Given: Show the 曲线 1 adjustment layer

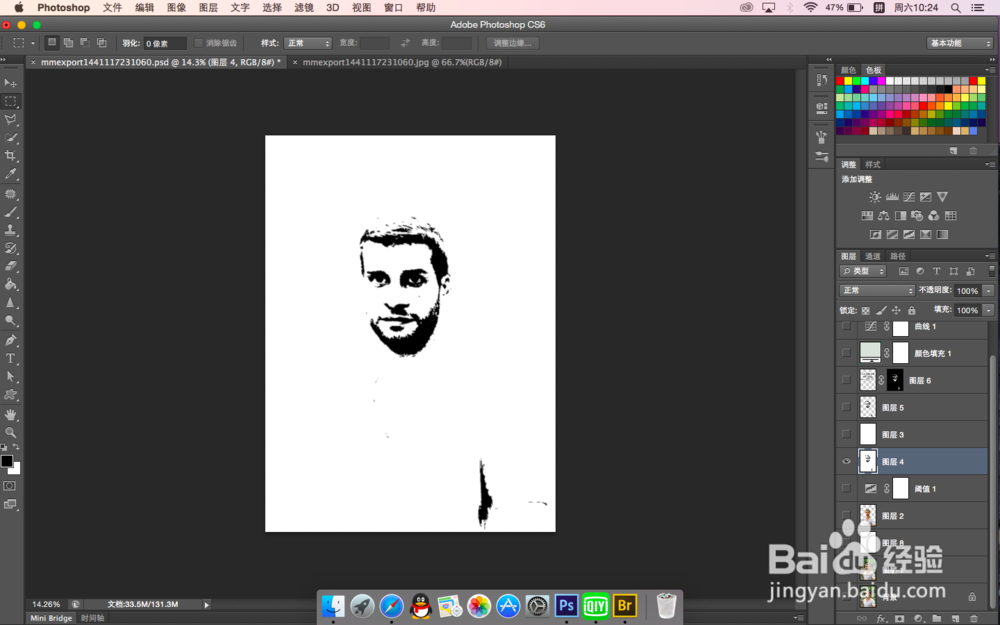Looking at the screenshot, I should click(x=846, y=326).
